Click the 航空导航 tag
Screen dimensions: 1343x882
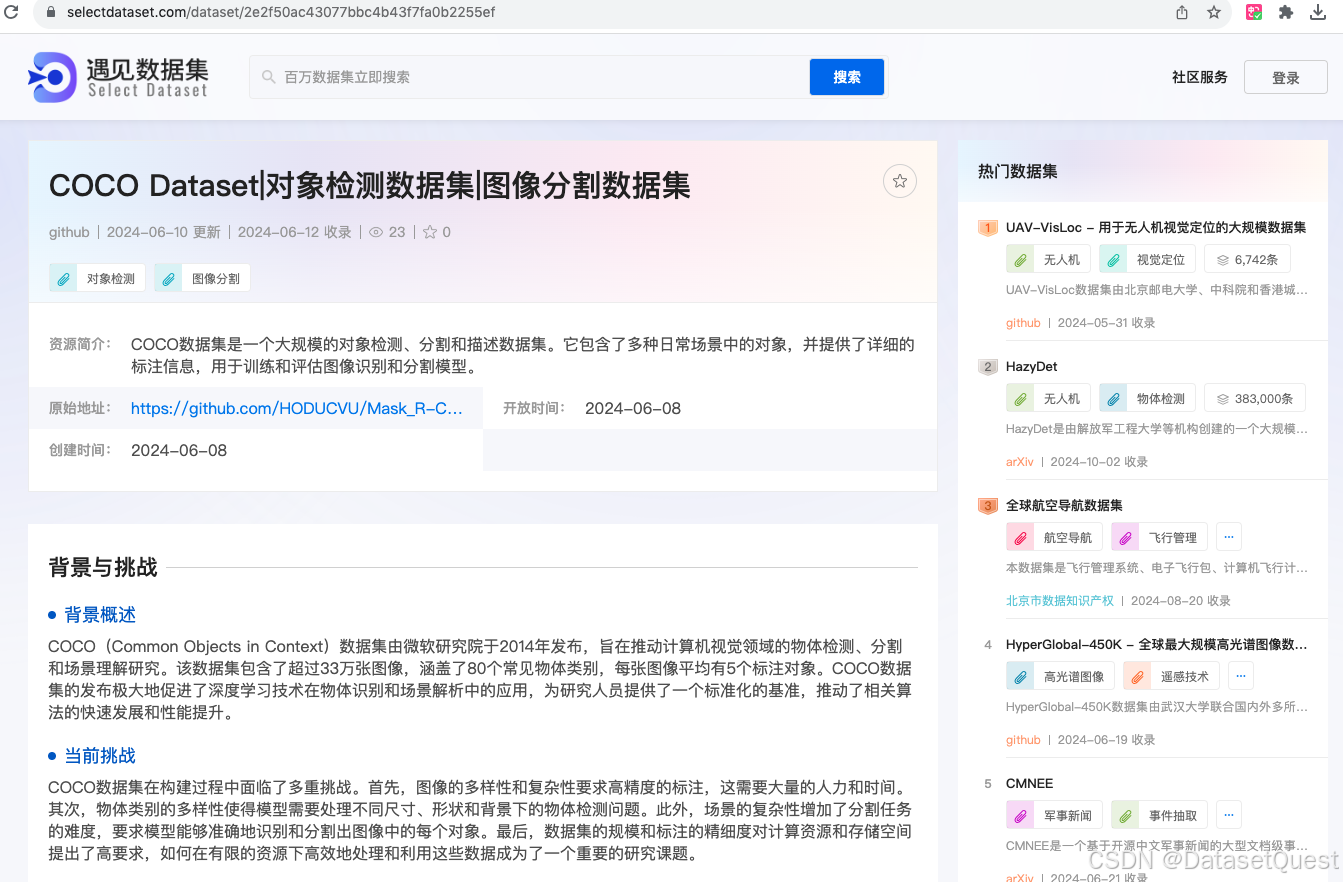(x=1054, y=537)
